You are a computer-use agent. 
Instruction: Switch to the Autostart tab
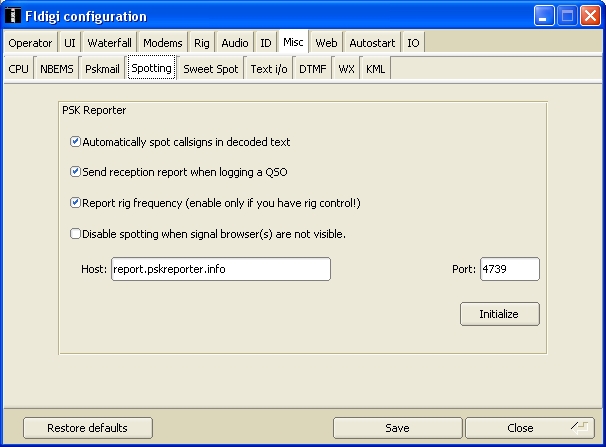point(372,43)
